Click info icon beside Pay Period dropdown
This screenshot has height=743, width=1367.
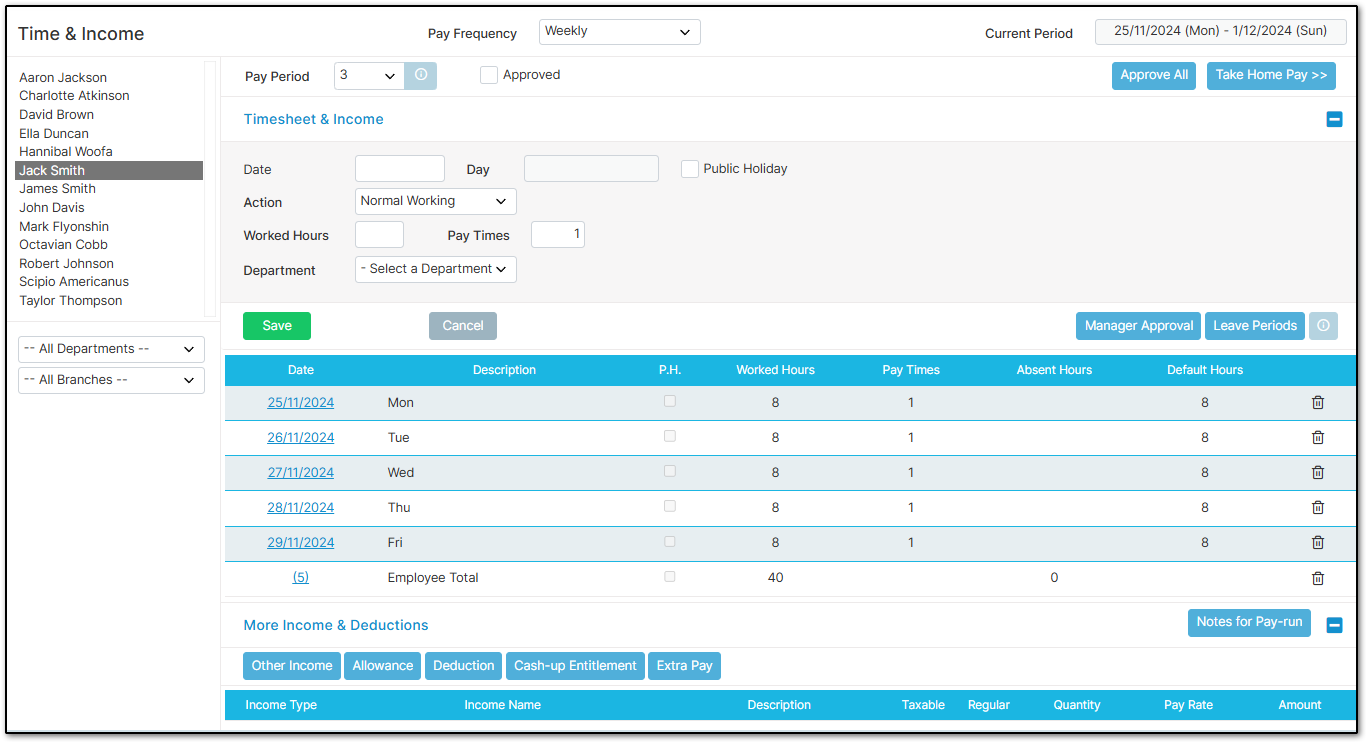click(421, 75)
